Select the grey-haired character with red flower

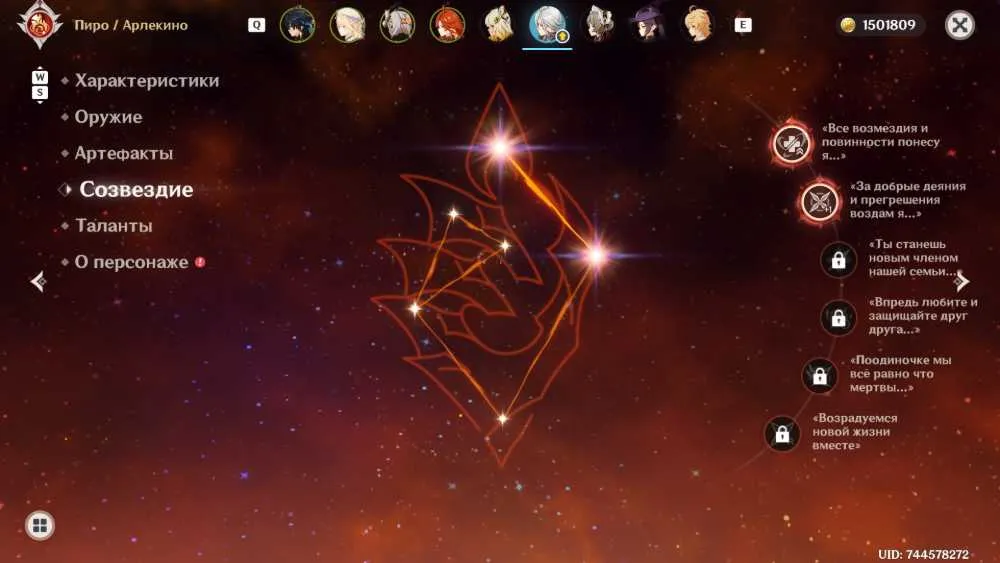tap(397, 25)
